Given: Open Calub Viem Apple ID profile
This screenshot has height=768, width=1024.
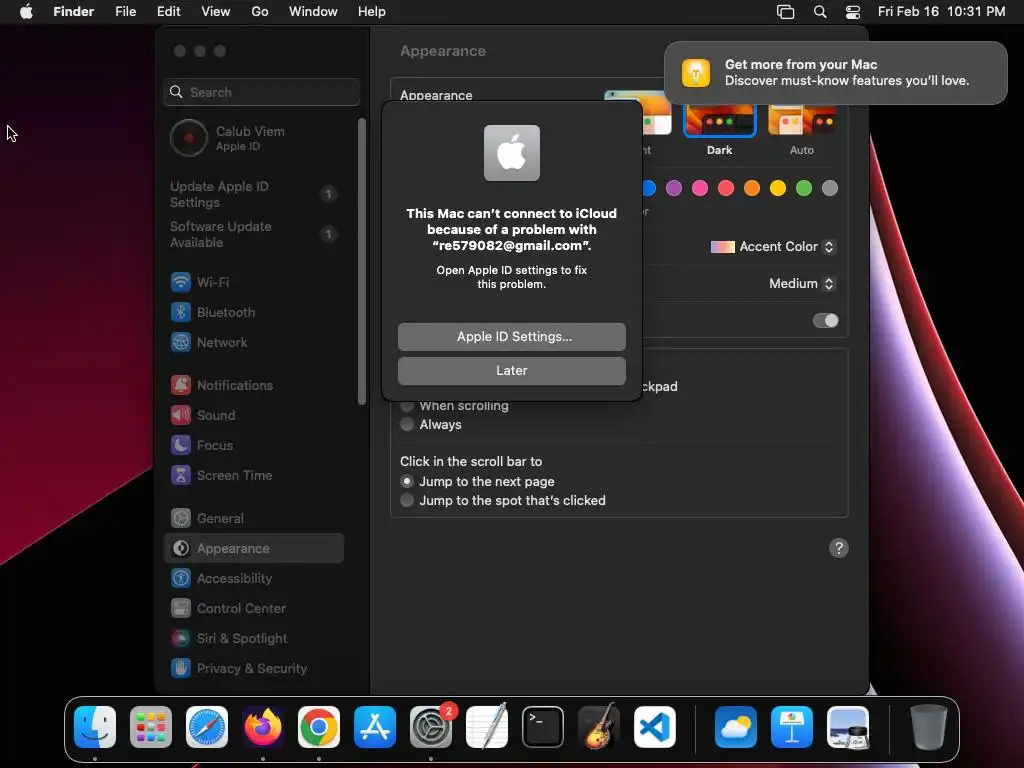Looking at the screenshot, I should (x=253, y=138).
